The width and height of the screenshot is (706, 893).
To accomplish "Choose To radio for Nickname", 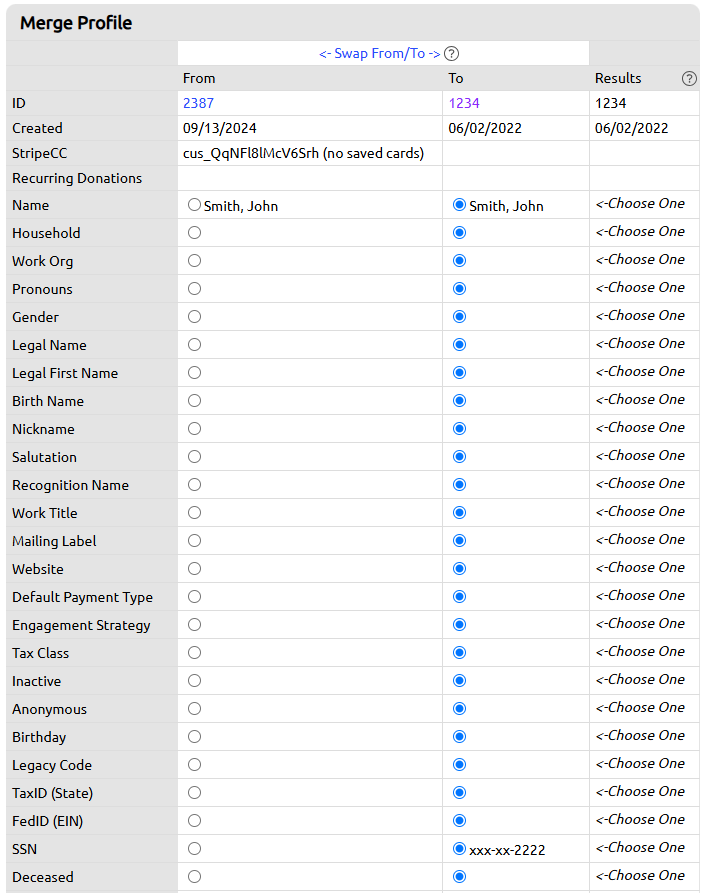I will (459, 428).
